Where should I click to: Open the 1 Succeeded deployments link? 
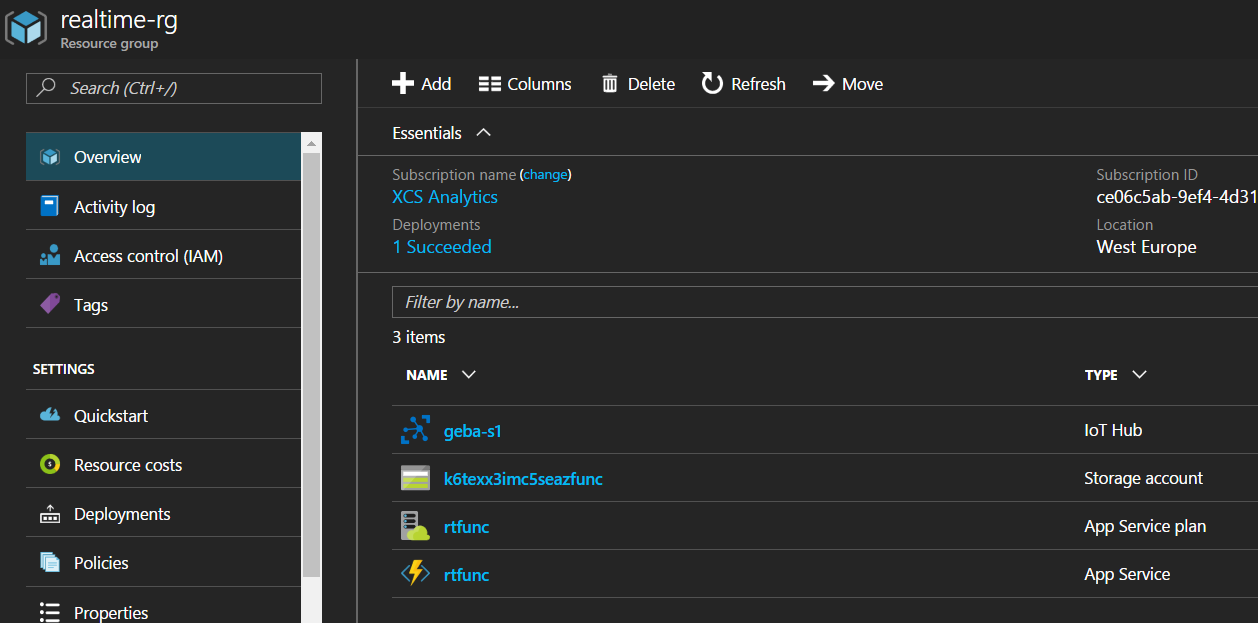[442, 247]
